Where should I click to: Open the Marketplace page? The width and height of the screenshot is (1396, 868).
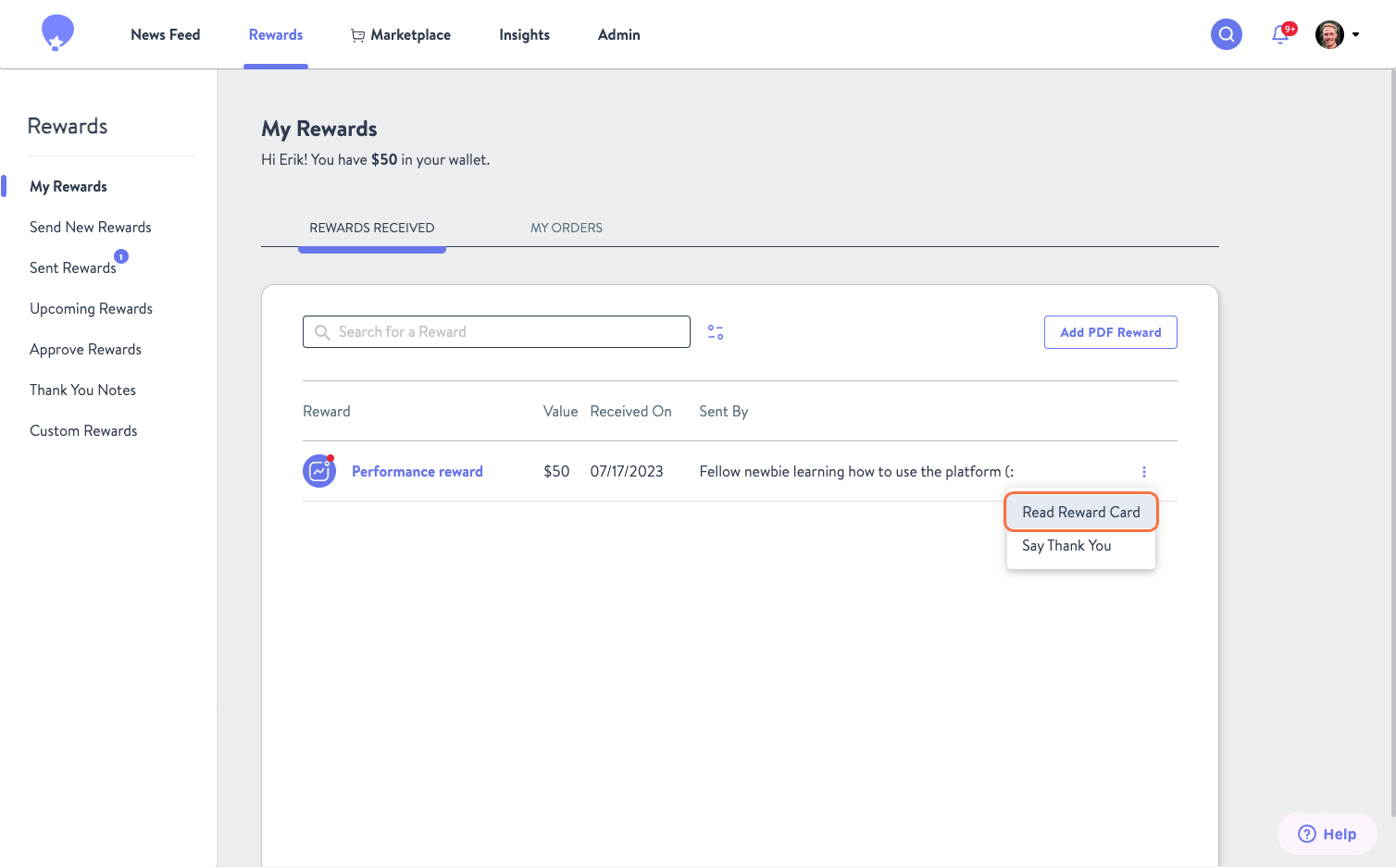click(401, 35)
